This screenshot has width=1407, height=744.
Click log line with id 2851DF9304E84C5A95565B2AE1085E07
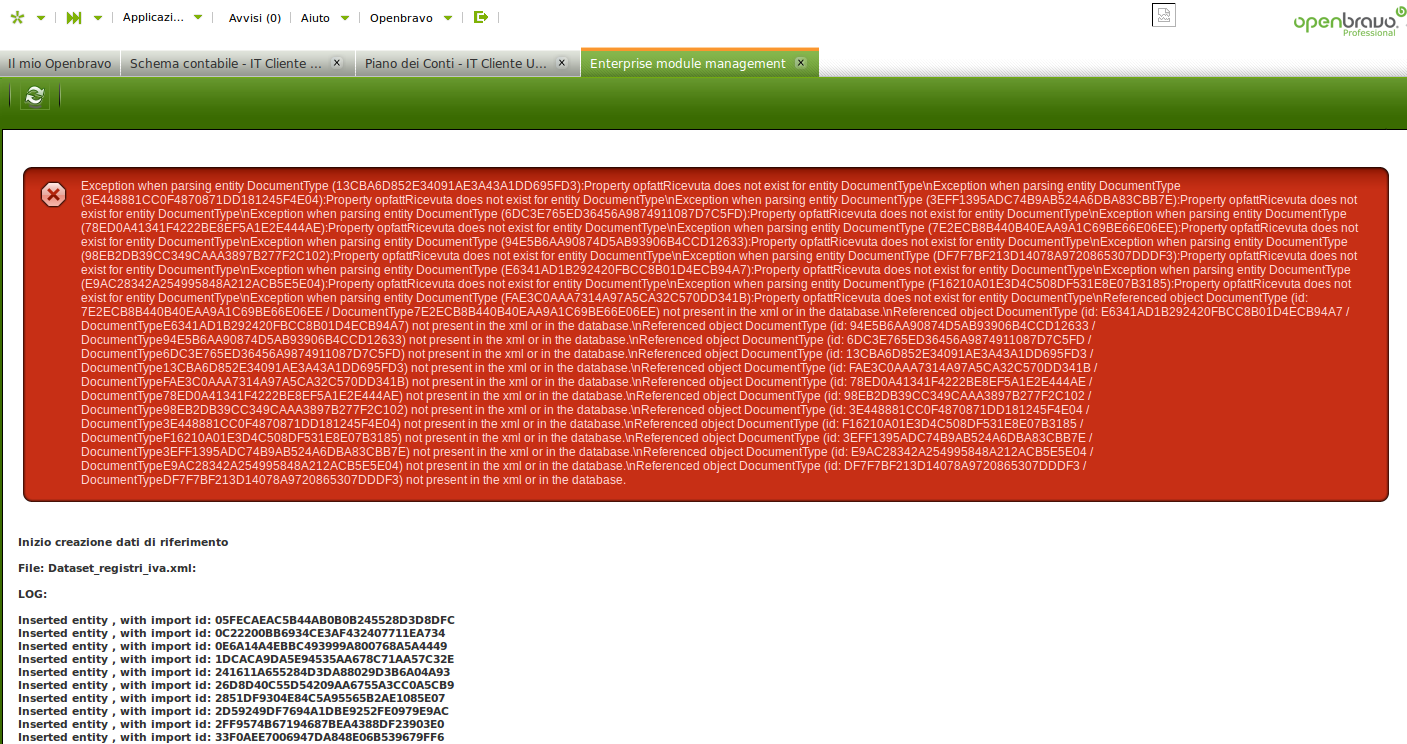click(x=231, y=698)
